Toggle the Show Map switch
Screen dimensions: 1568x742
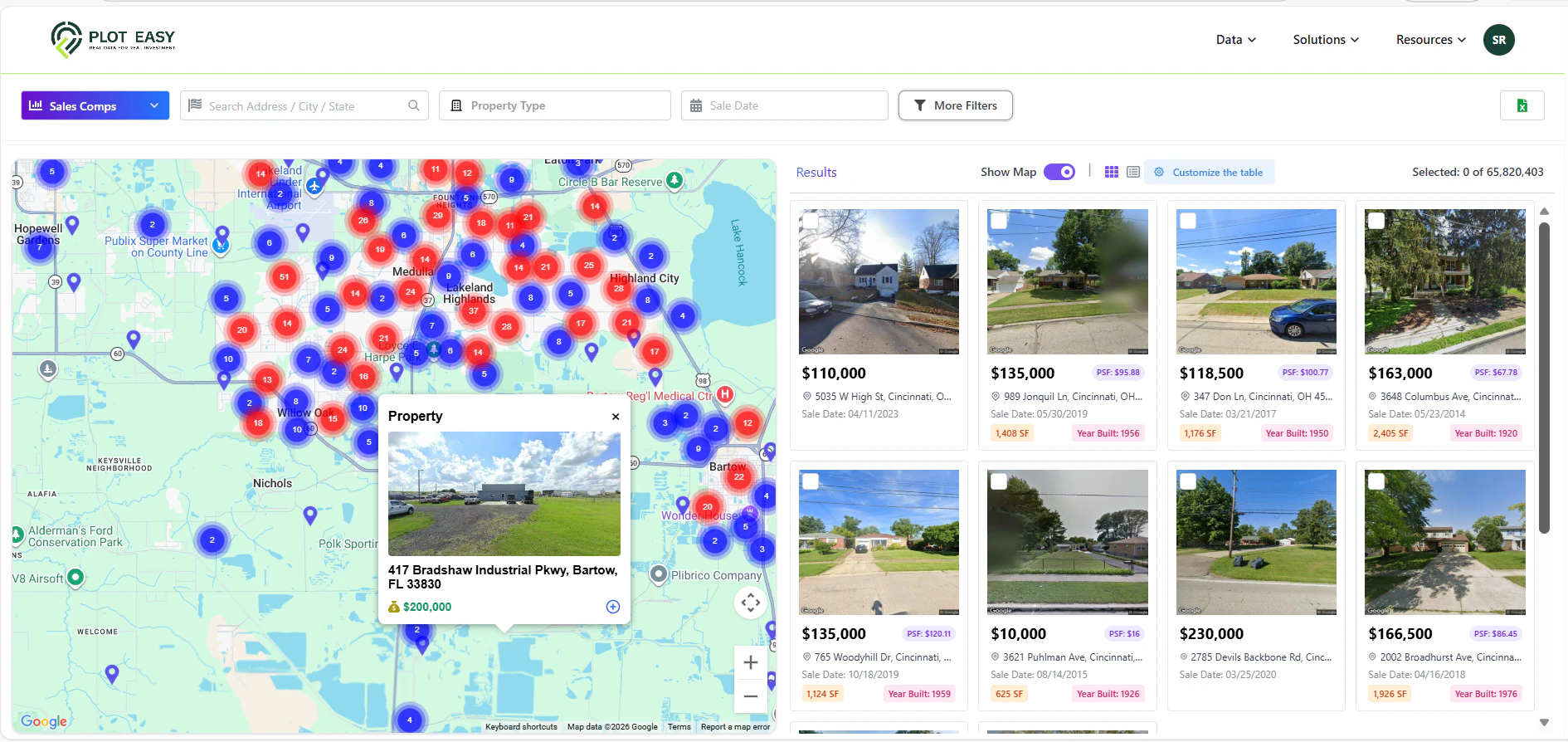pos(1059,172)
